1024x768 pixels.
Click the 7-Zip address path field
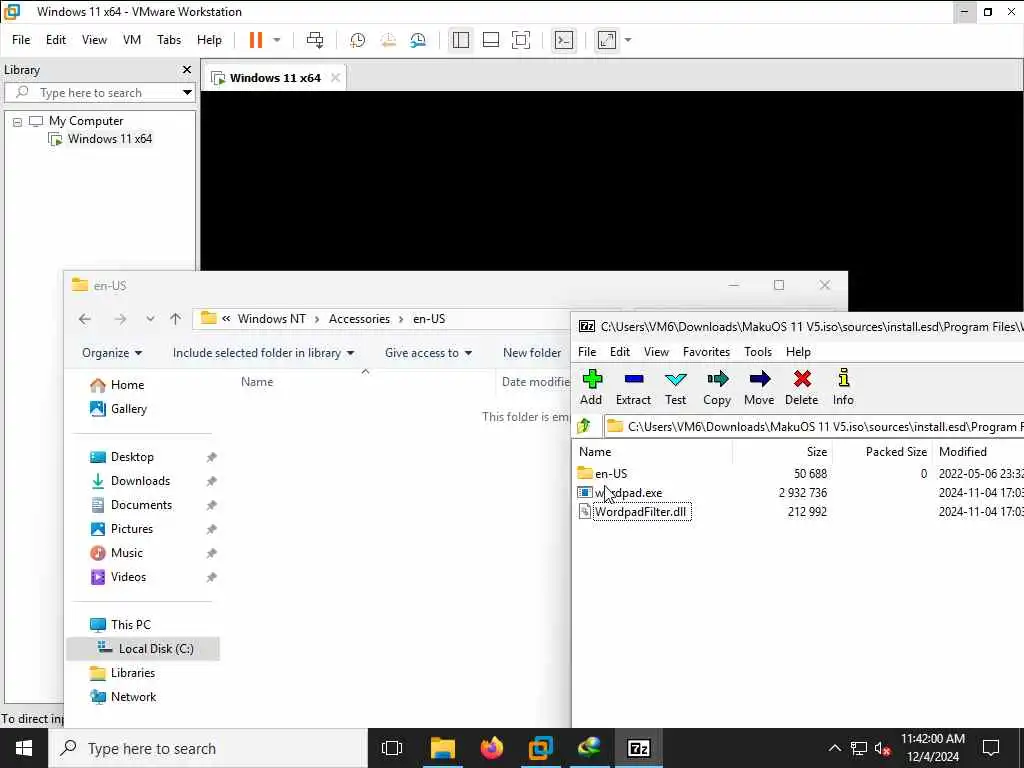tap(813, 426)
